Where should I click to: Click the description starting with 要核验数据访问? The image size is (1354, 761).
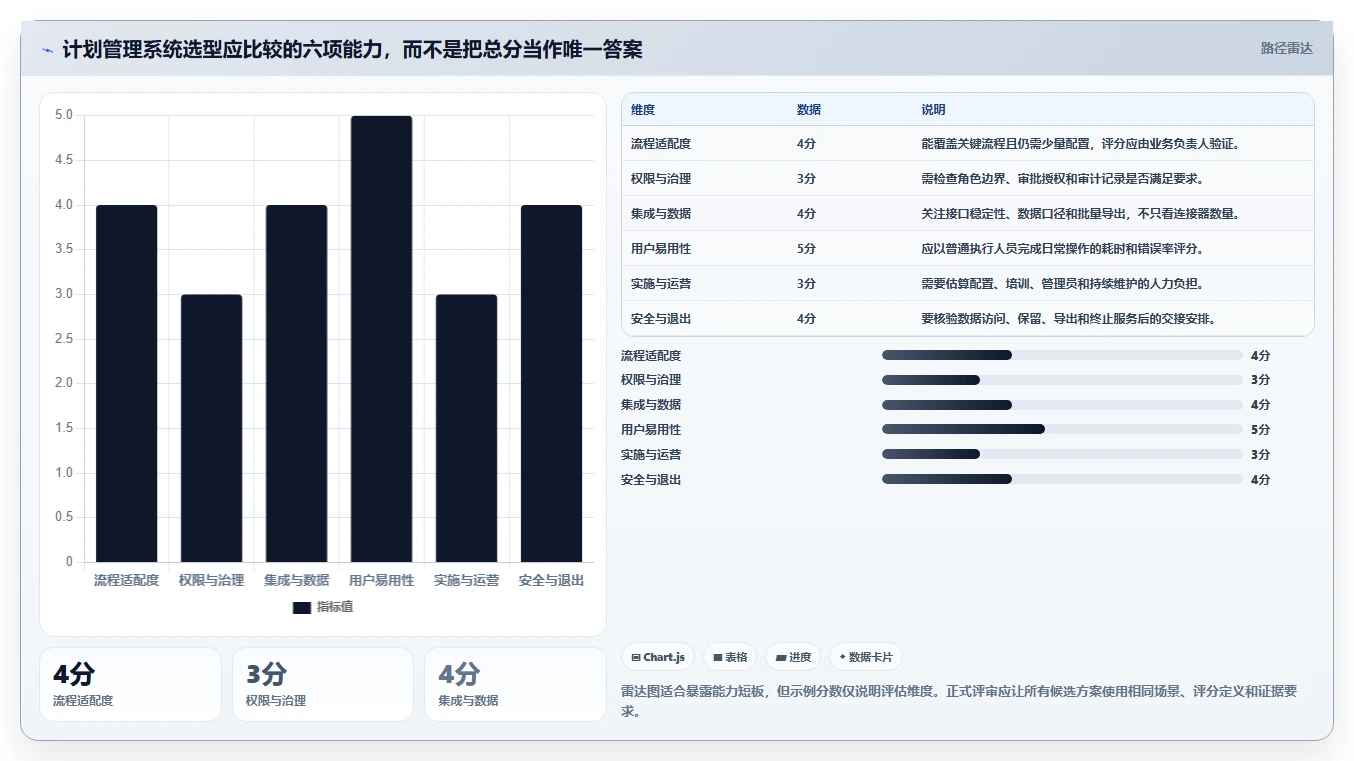pos(1068,319)
